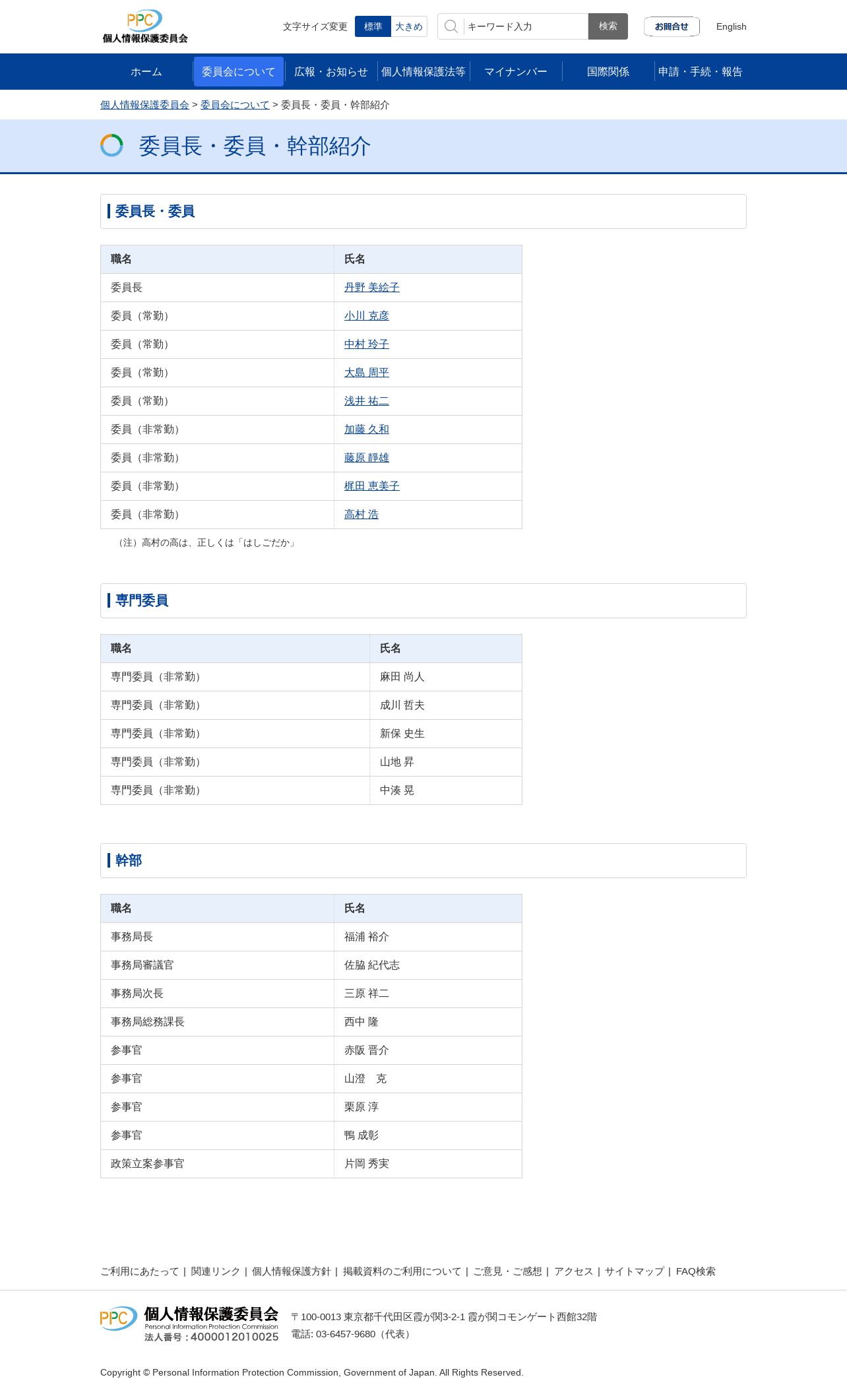Click the 片岡 秀実 name cell
The height and width of the screenshot is (1400, 847).
click(x=428, y=1164)
